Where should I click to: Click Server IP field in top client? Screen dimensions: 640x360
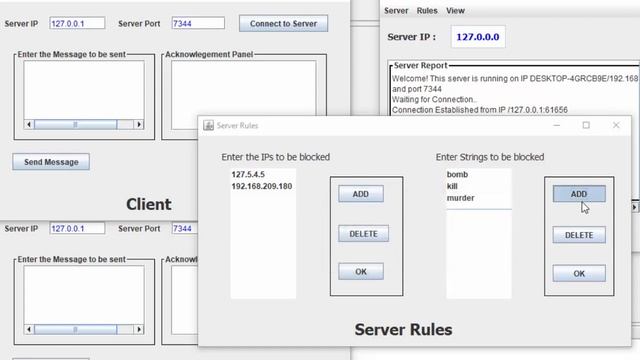[77, 23]
